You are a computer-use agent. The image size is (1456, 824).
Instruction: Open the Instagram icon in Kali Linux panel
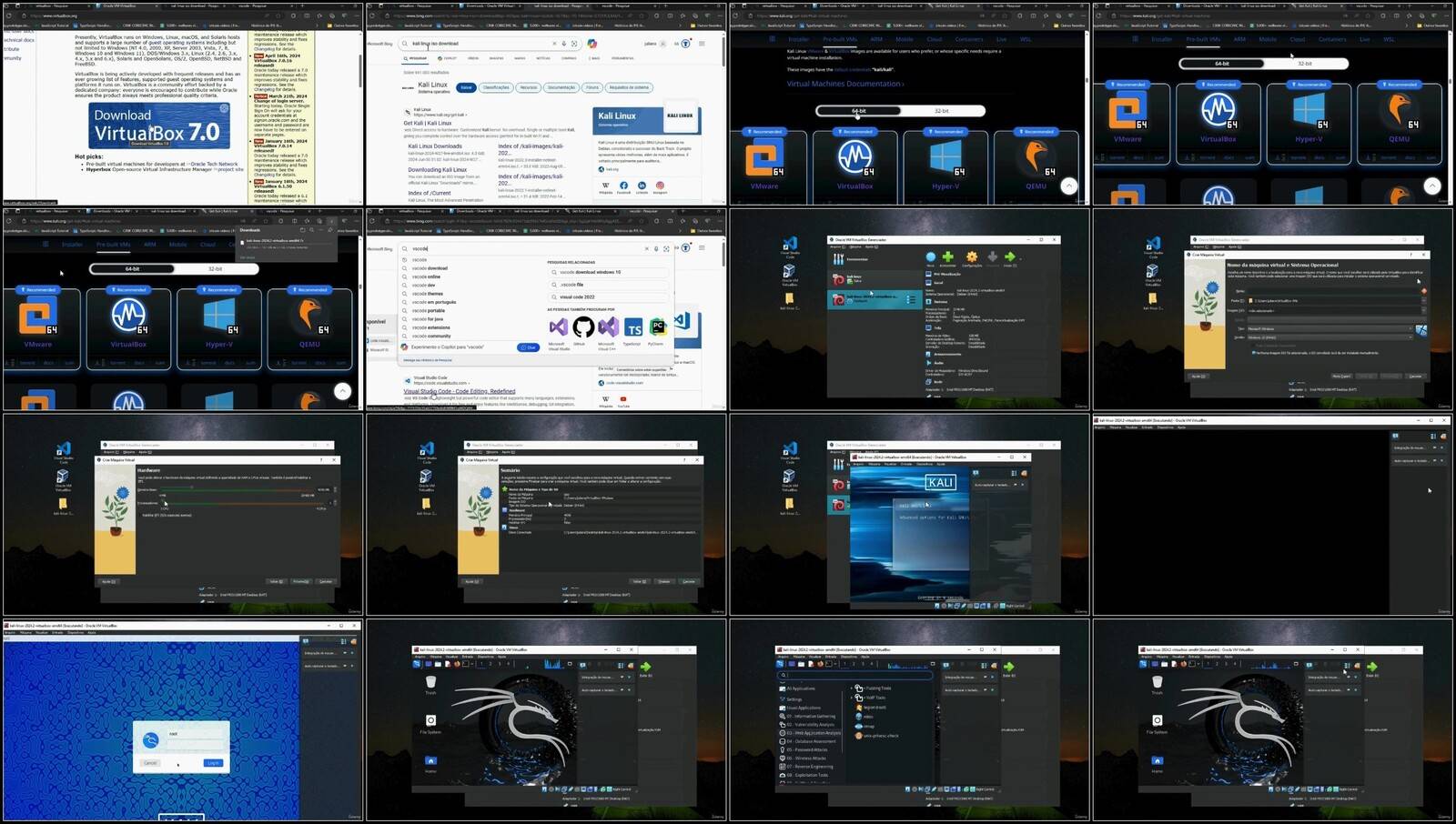[660, 186]
